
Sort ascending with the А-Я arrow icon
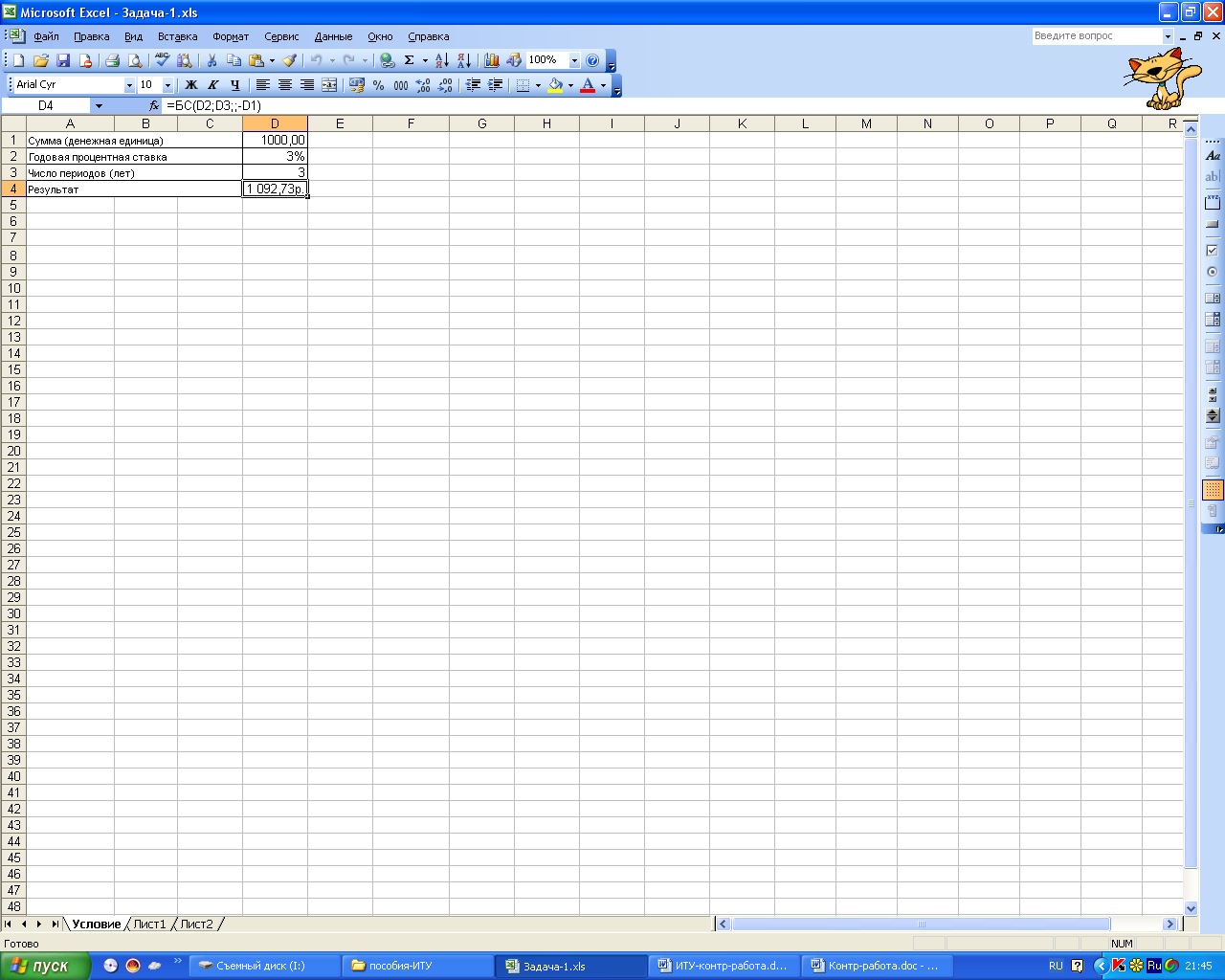point(441,60)
